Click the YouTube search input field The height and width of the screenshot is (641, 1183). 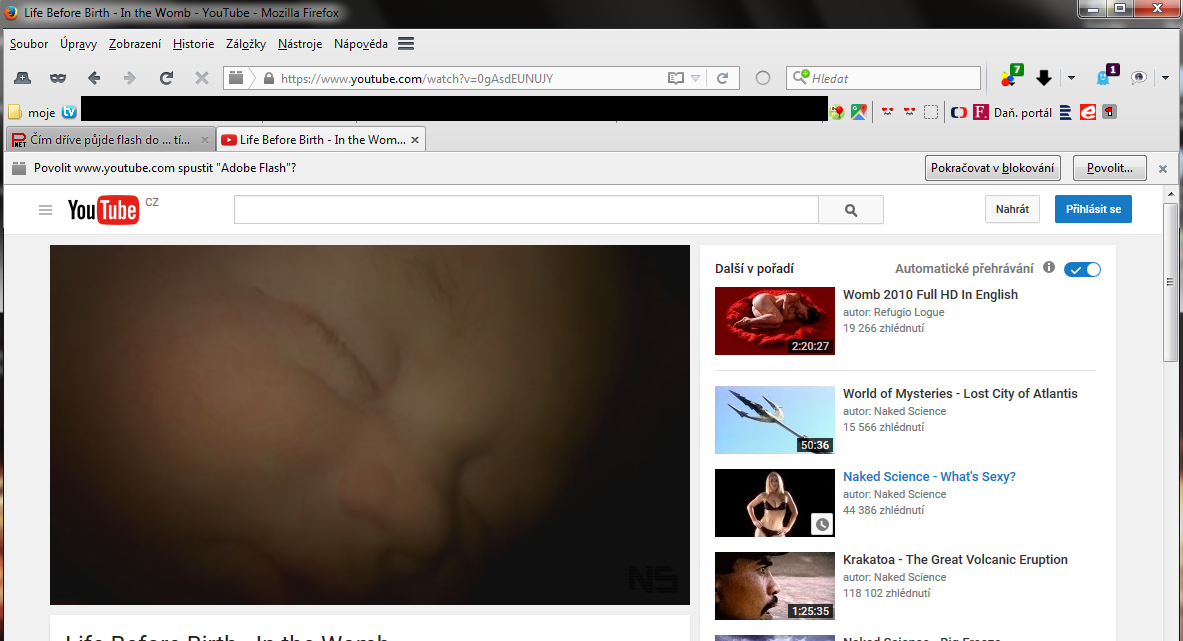[526, 210]
